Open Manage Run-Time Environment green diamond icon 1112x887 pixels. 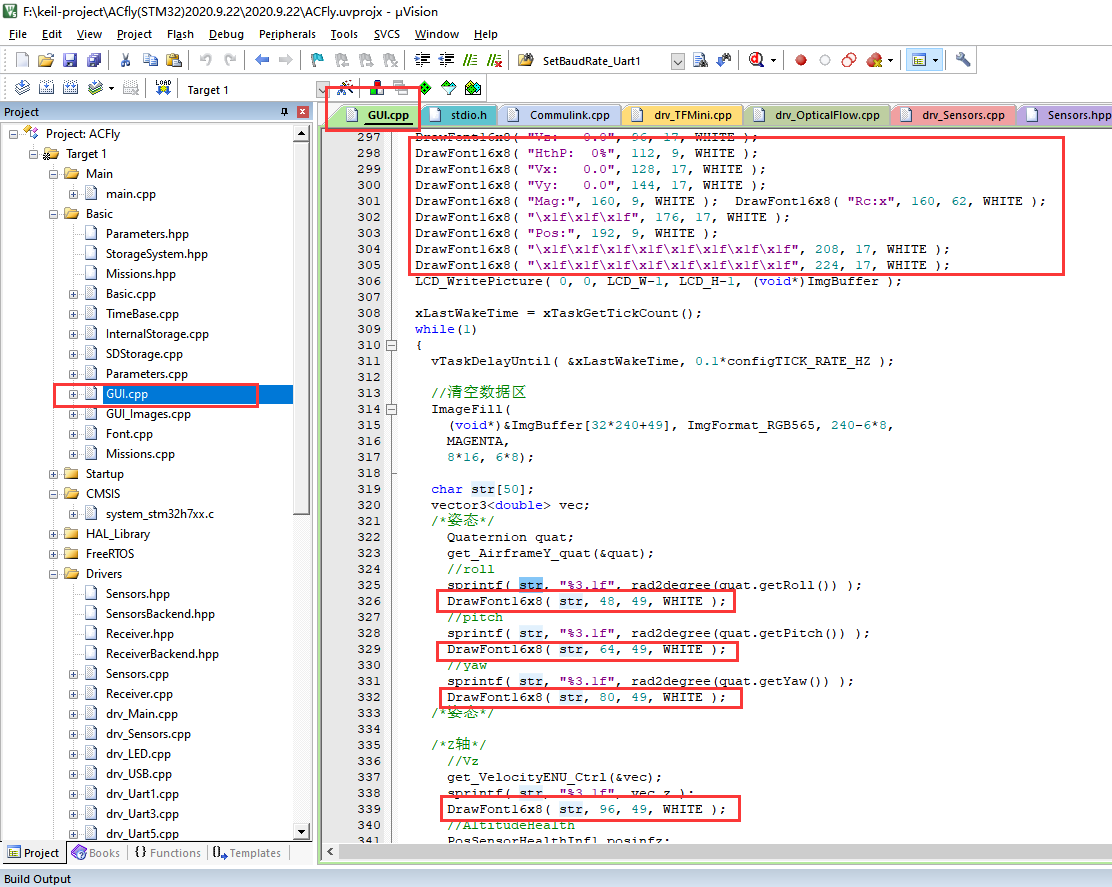point(425,88)
